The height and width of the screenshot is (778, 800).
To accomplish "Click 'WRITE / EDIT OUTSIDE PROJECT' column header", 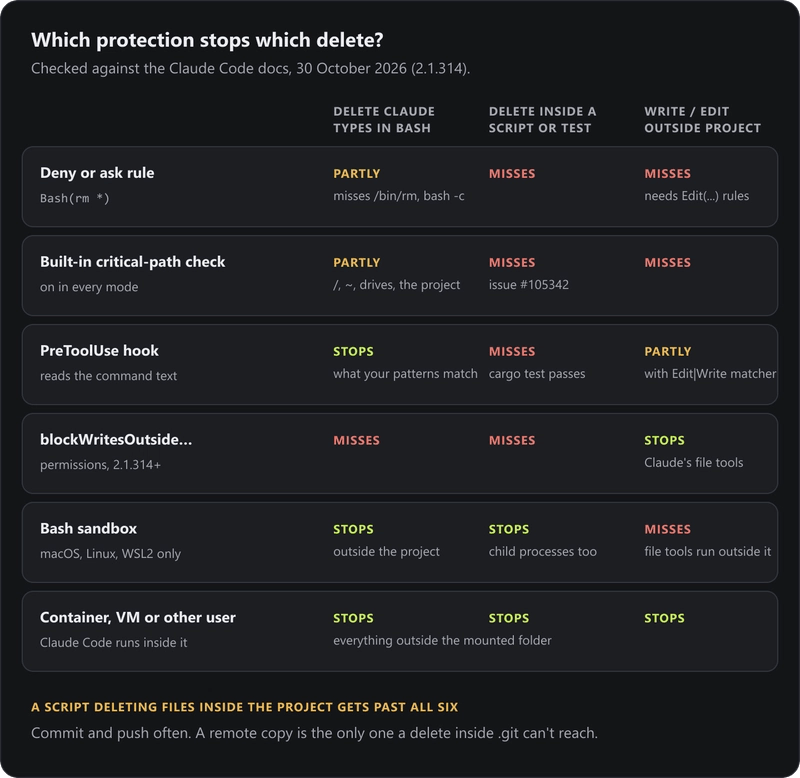I will 703,119.
